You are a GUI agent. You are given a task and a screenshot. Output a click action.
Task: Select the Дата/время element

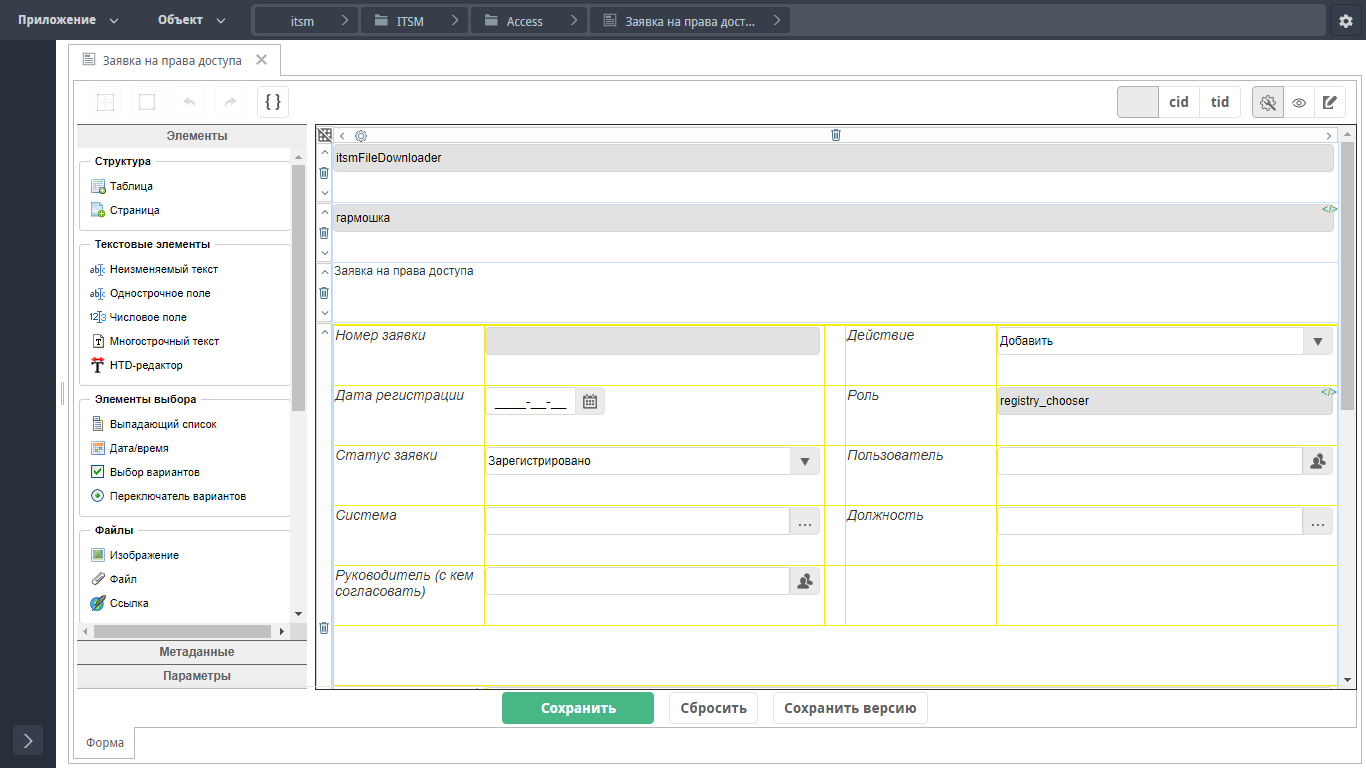point(129,448)
